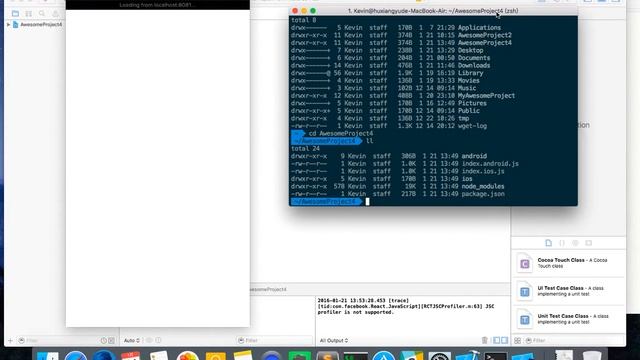Toggle the source-control status filter icon
This screenshot has height=360, width=640.
111,340
